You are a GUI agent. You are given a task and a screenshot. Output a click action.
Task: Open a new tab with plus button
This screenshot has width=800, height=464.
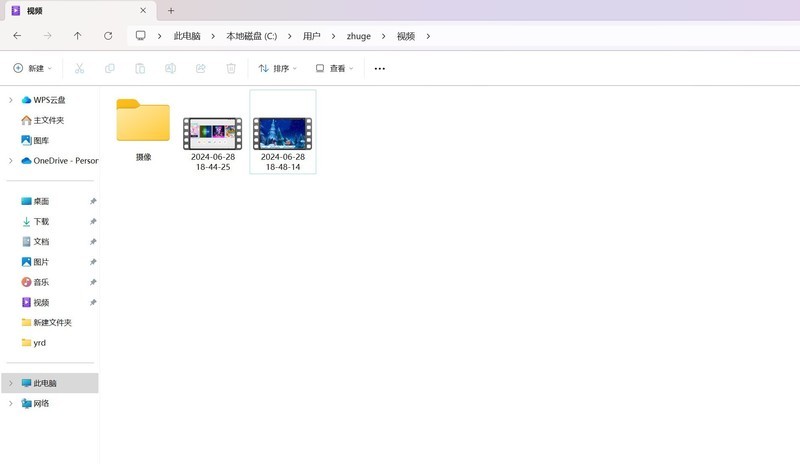click(x=171, y=10)
